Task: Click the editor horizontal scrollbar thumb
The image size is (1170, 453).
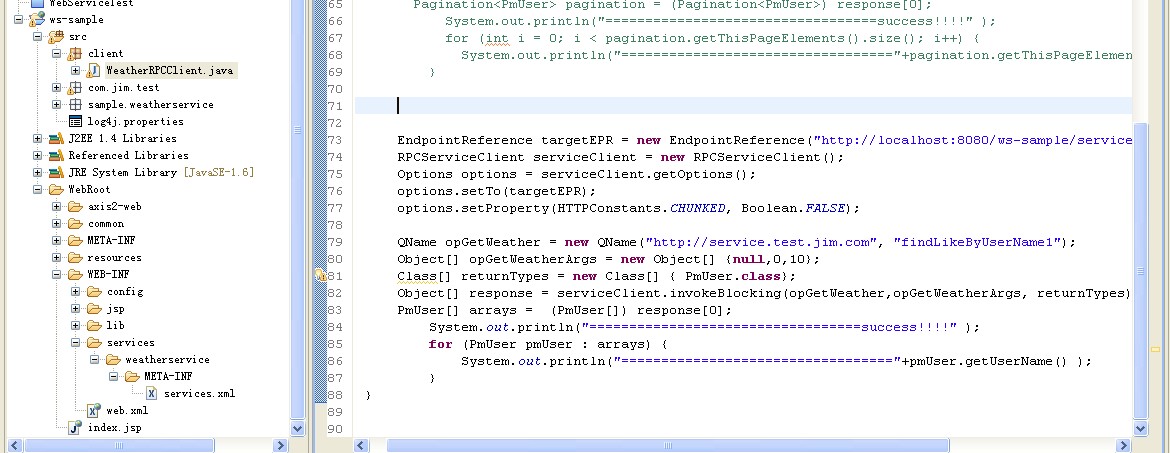Action: point(668,446)
